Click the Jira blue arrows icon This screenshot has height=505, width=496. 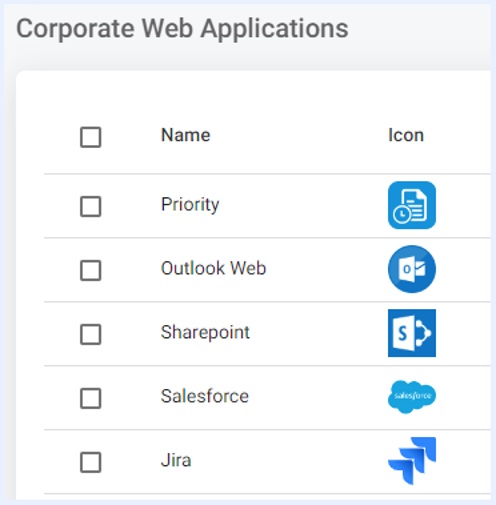pos(412,461)
